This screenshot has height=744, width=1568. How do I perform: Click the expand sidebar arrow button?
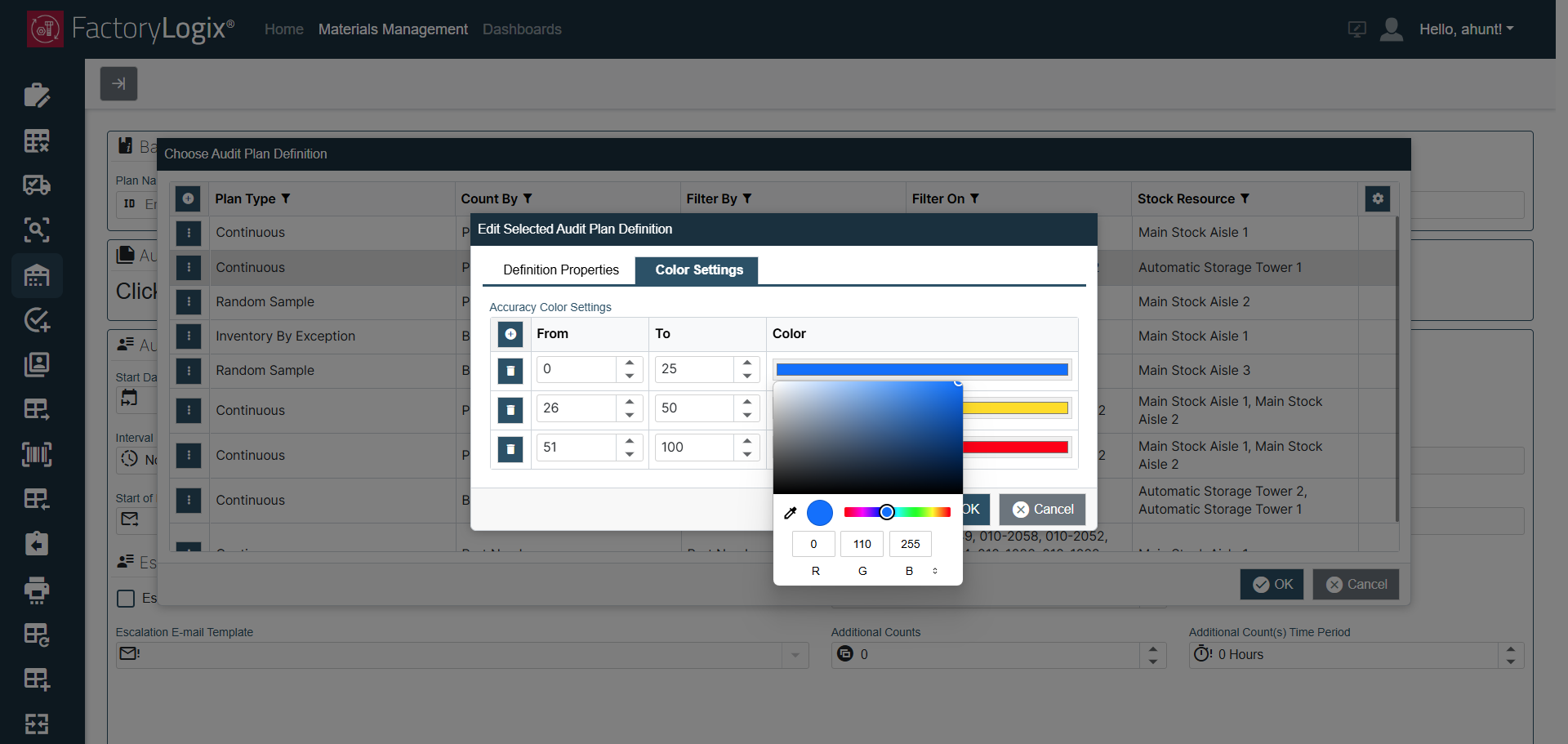(x=118, y=83)
